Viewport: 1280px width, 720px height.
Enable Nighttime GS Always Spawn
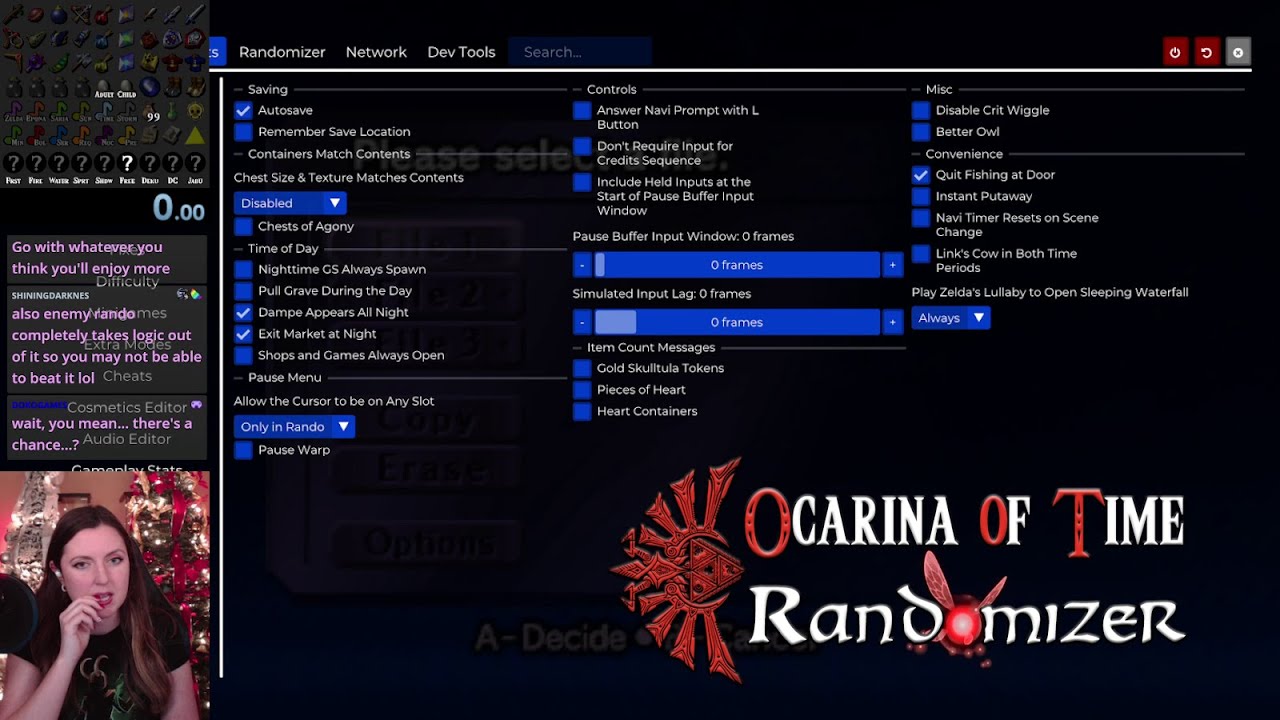[243, 269]
